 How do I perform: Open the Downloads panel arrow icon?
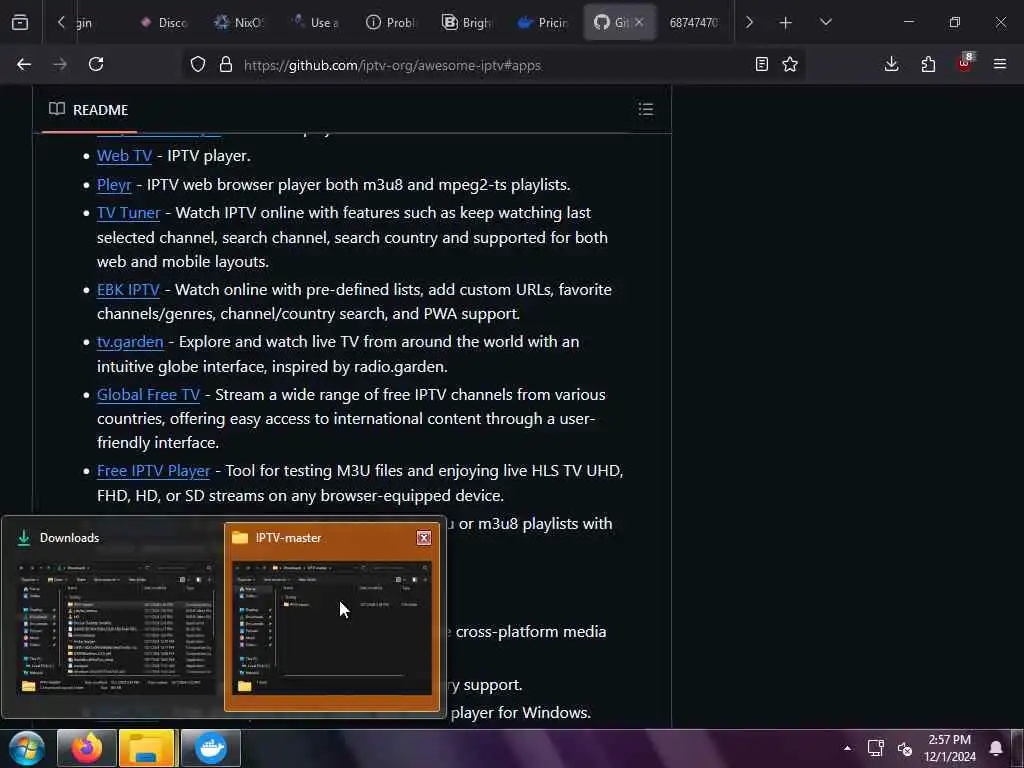click(x=891, y=64)
